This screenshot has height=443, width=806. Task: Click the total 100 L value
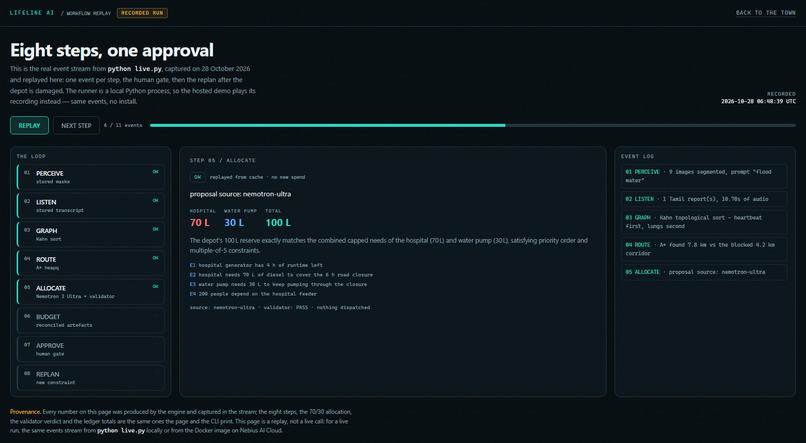pyautogui.click(x=278, y=223)
